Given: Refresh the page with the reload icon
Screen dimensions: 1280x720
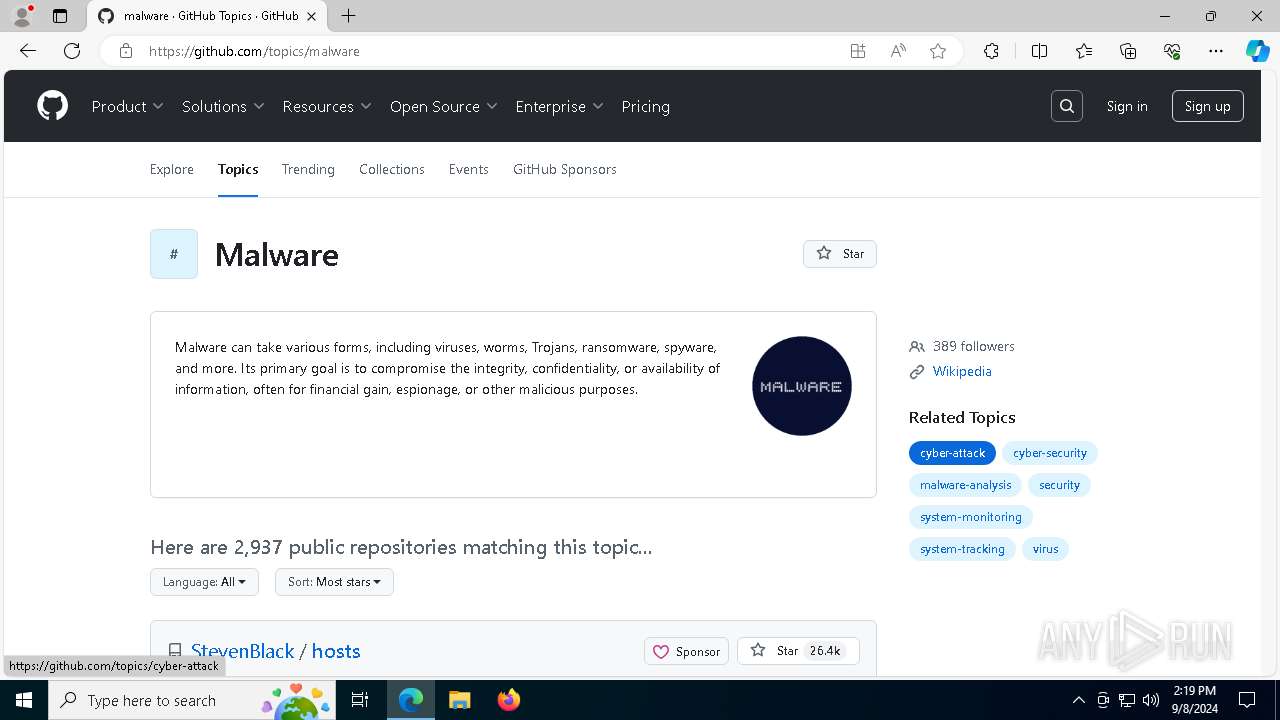Looking at the screenshot, I should click(x=72, y=51).
